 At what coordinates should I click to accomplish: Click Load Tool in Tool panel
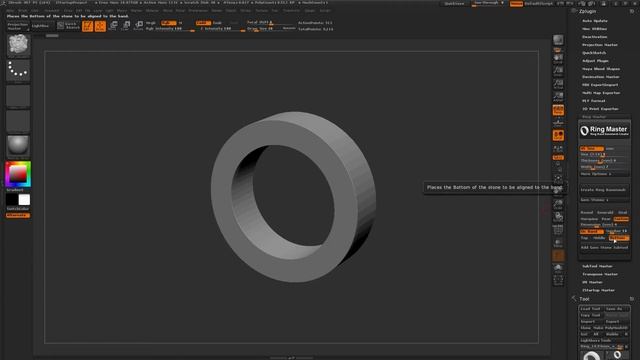[591, 309]
